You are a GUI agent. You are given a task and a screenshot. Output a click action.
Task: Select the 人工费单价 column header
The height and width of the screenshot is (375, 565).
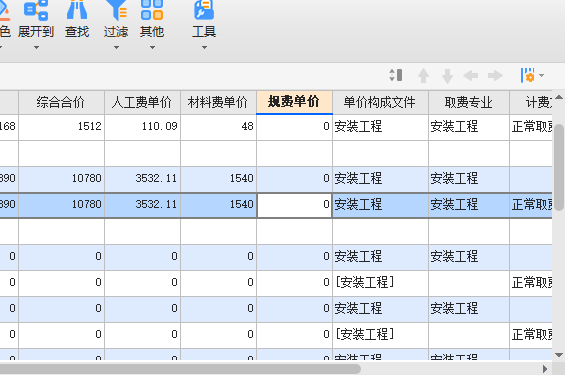click(143, 103)
